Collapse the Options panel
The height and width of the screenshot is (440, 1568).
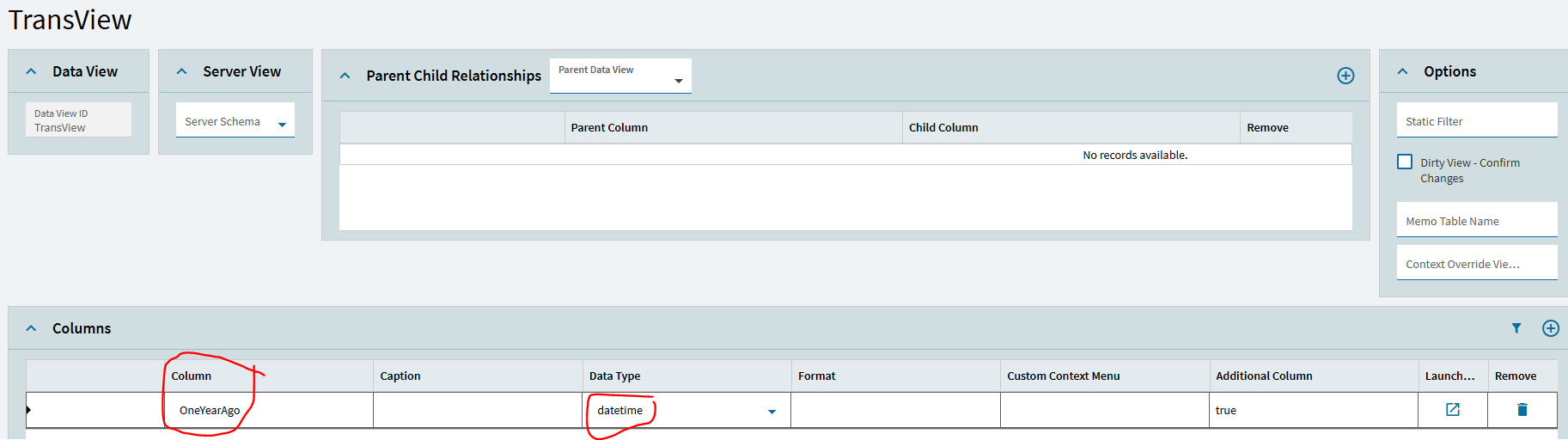pyautogui.click(x=1402, y=71)
